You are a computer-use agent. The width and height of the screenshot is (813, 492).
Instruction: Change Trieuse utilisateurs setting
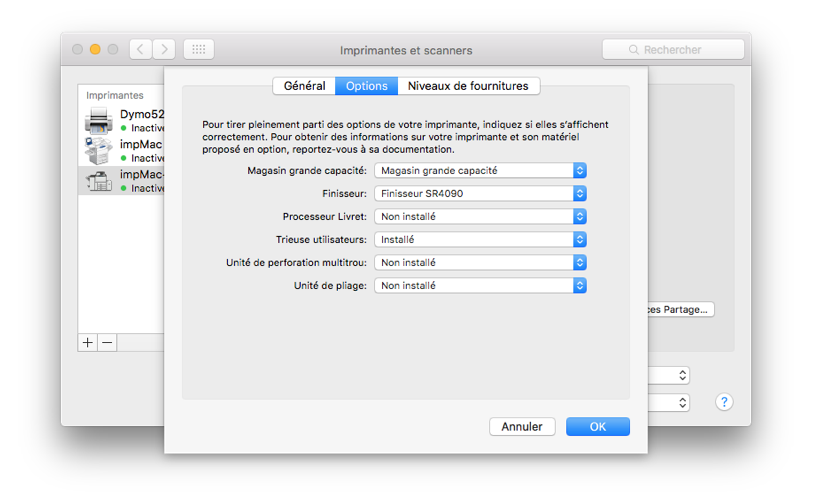click(x=479, y=240)
